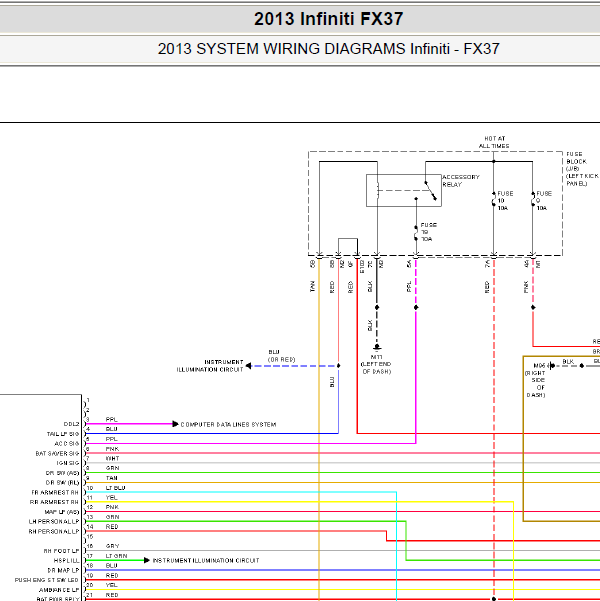Click the M11 ground symbol
600x601 pixels.
[377, 348]
